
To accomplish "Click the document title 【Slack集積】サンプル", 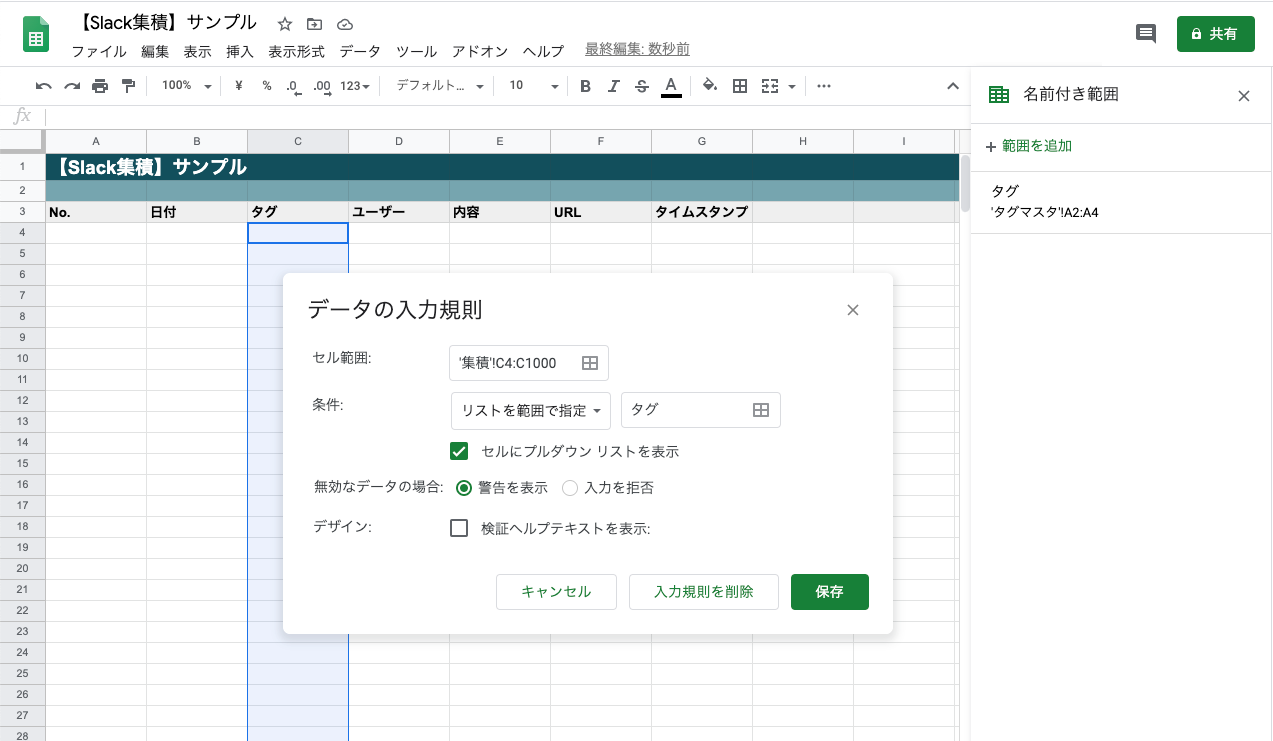I will pyautogui.click(x=166, y=23).
